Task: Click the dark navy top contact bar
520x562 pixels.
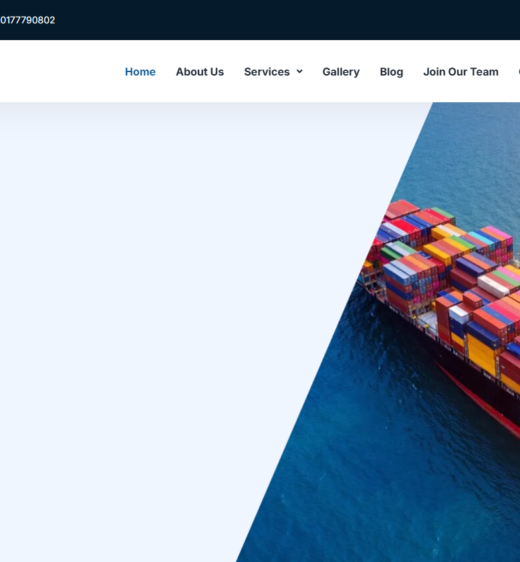Action: tap(260, 20)
